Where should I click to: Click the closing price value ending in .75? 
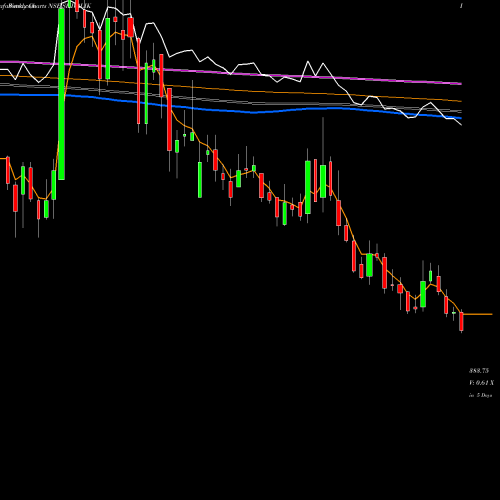click(x=479, y=371)
